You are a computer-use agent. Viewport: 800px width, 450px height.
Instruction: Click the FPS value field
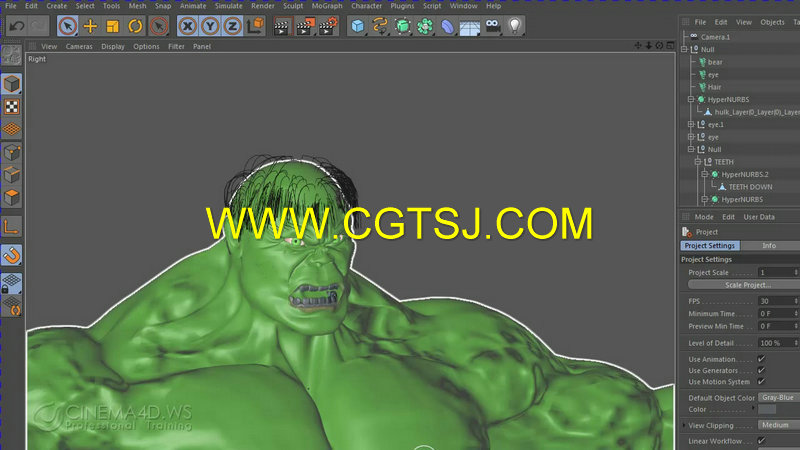click(x=778, y=302)
